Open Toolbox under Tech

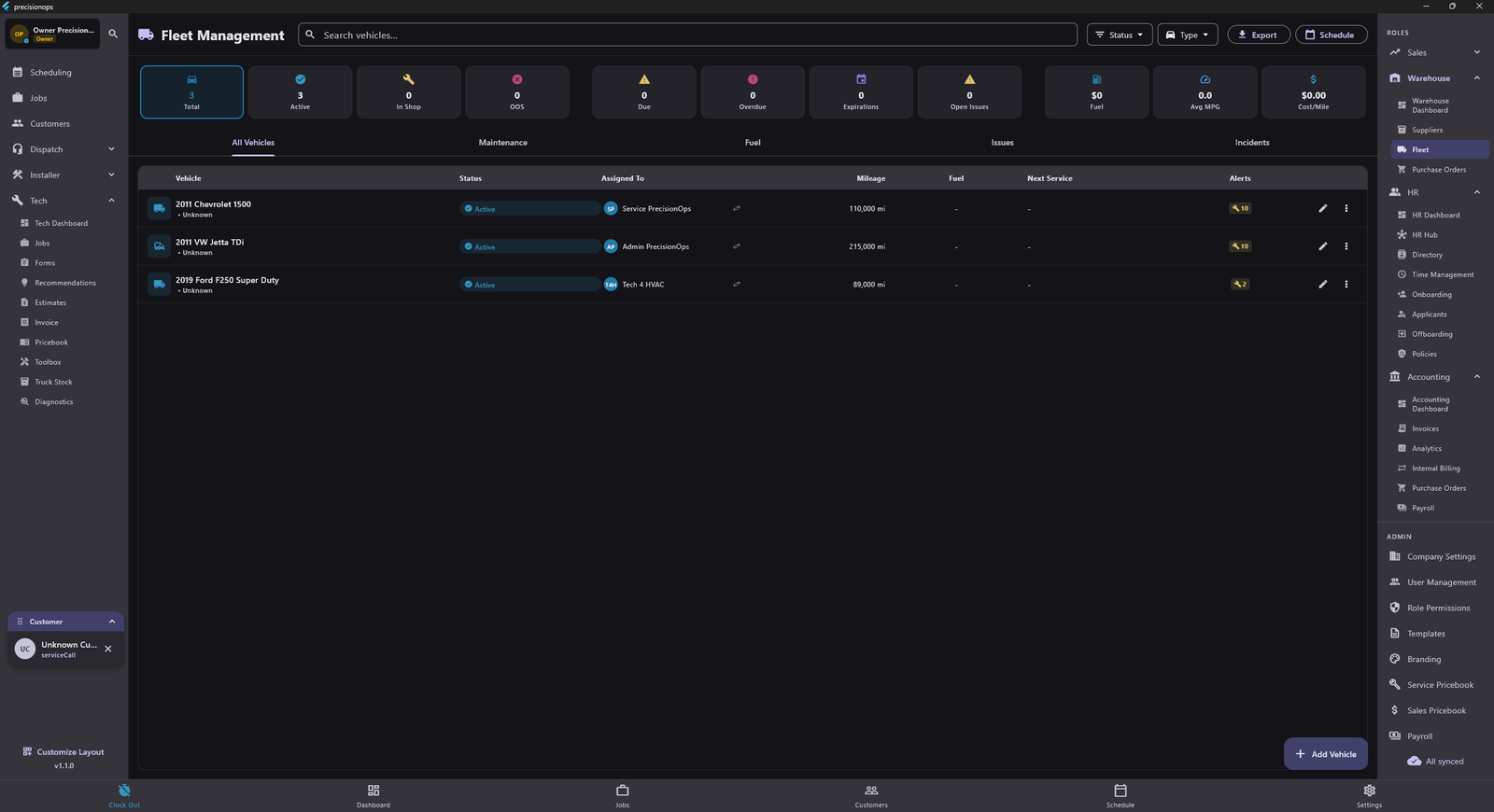tap(48, 362)
